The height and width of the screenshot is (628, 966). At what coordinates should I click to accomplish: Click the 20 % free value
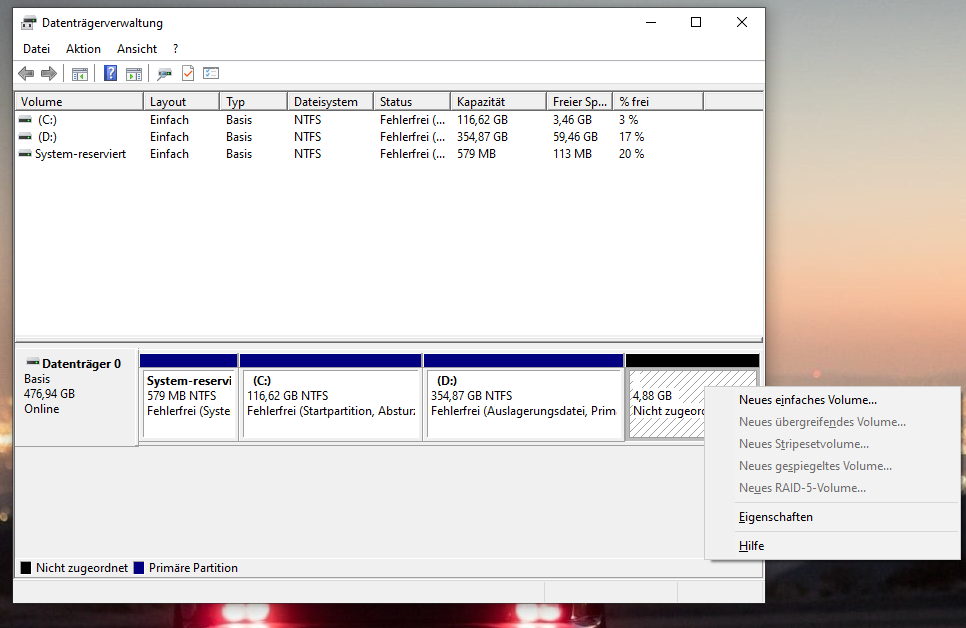pos(631,154)
